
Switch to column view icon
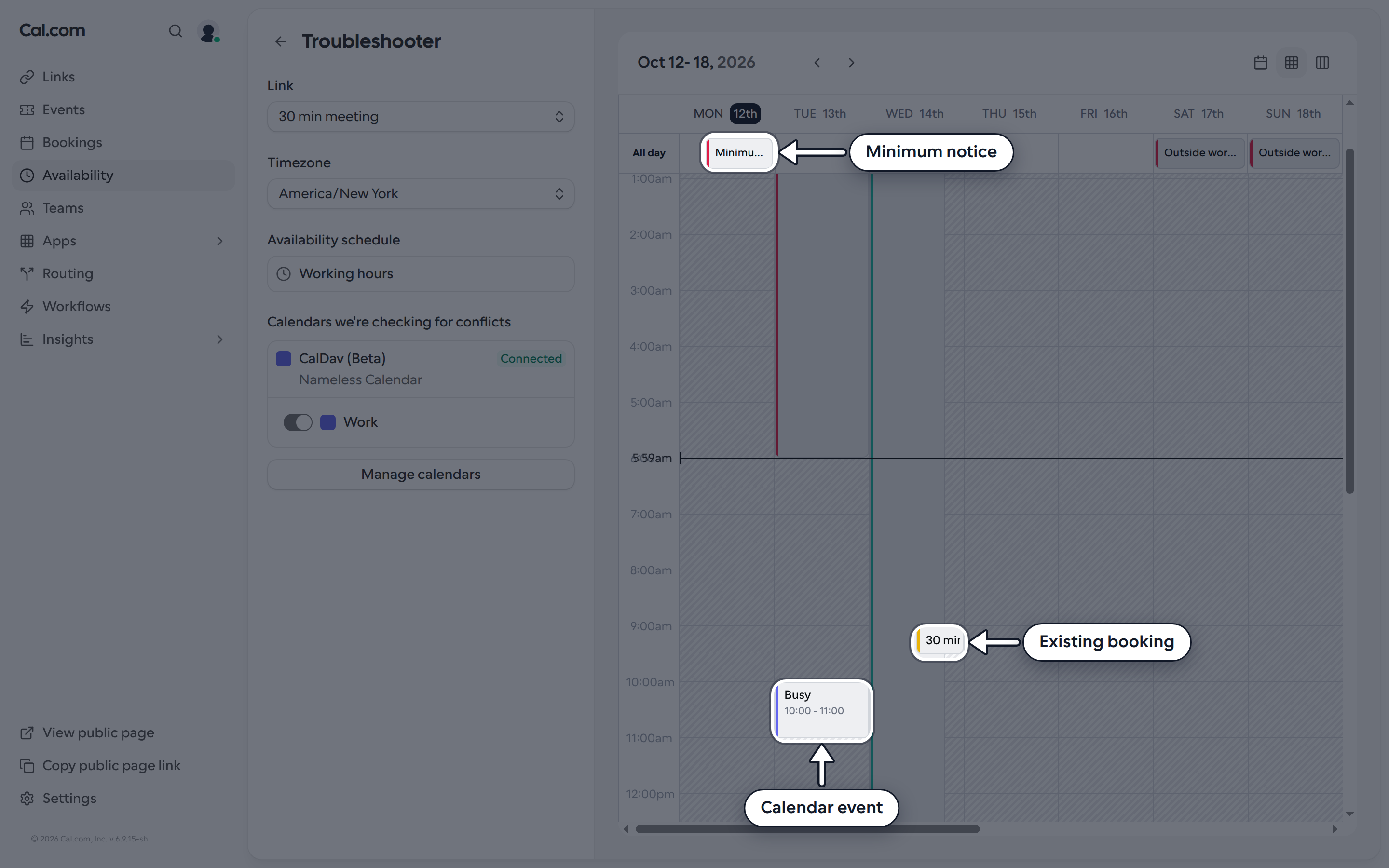[1322, 63]
